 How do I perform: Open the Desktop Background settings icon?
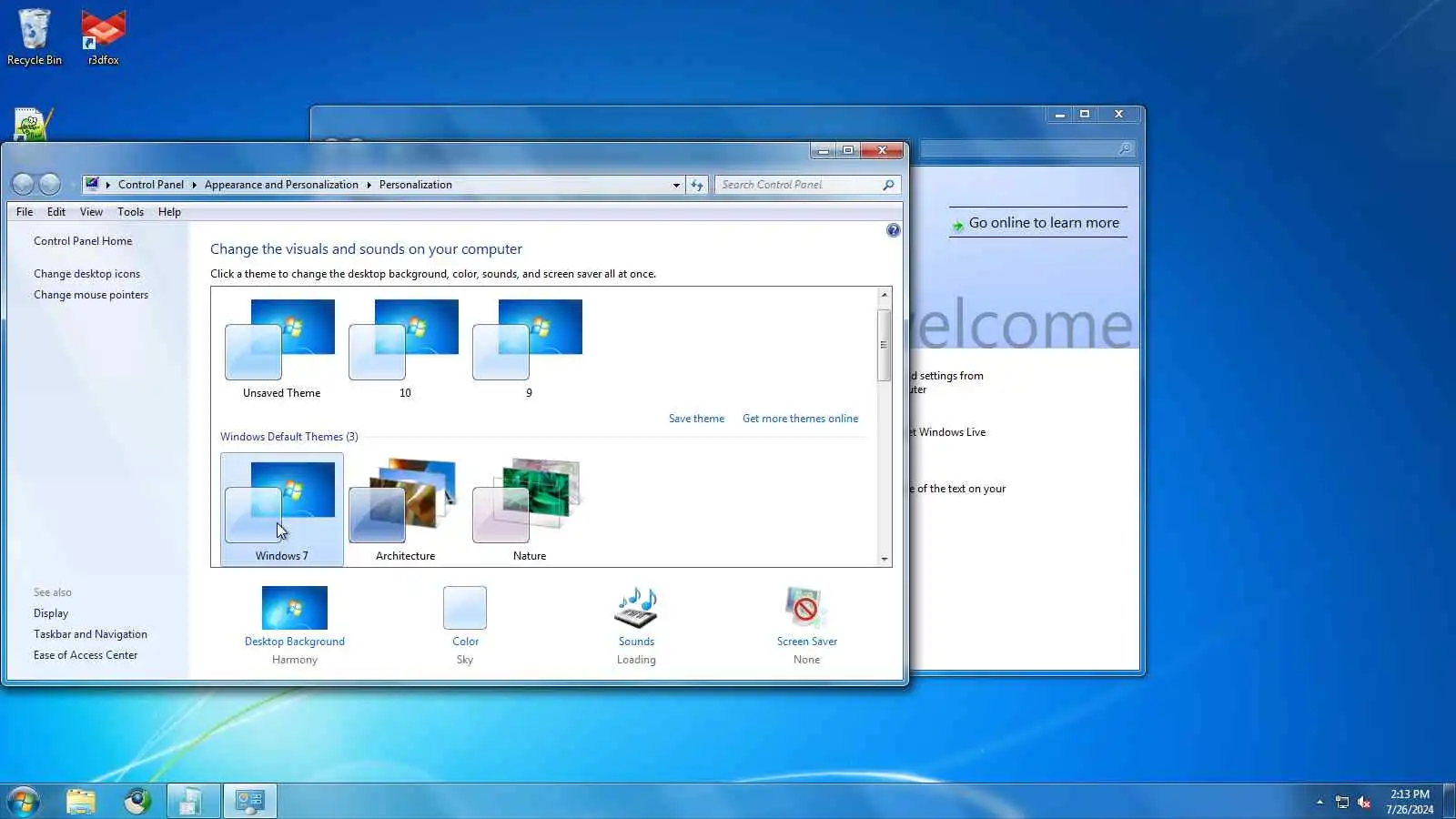tap(294, 608)
